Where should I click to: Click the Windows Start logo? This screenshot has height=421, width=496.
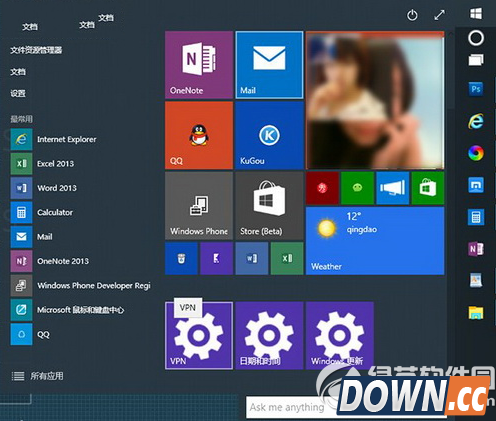[476, 14]
